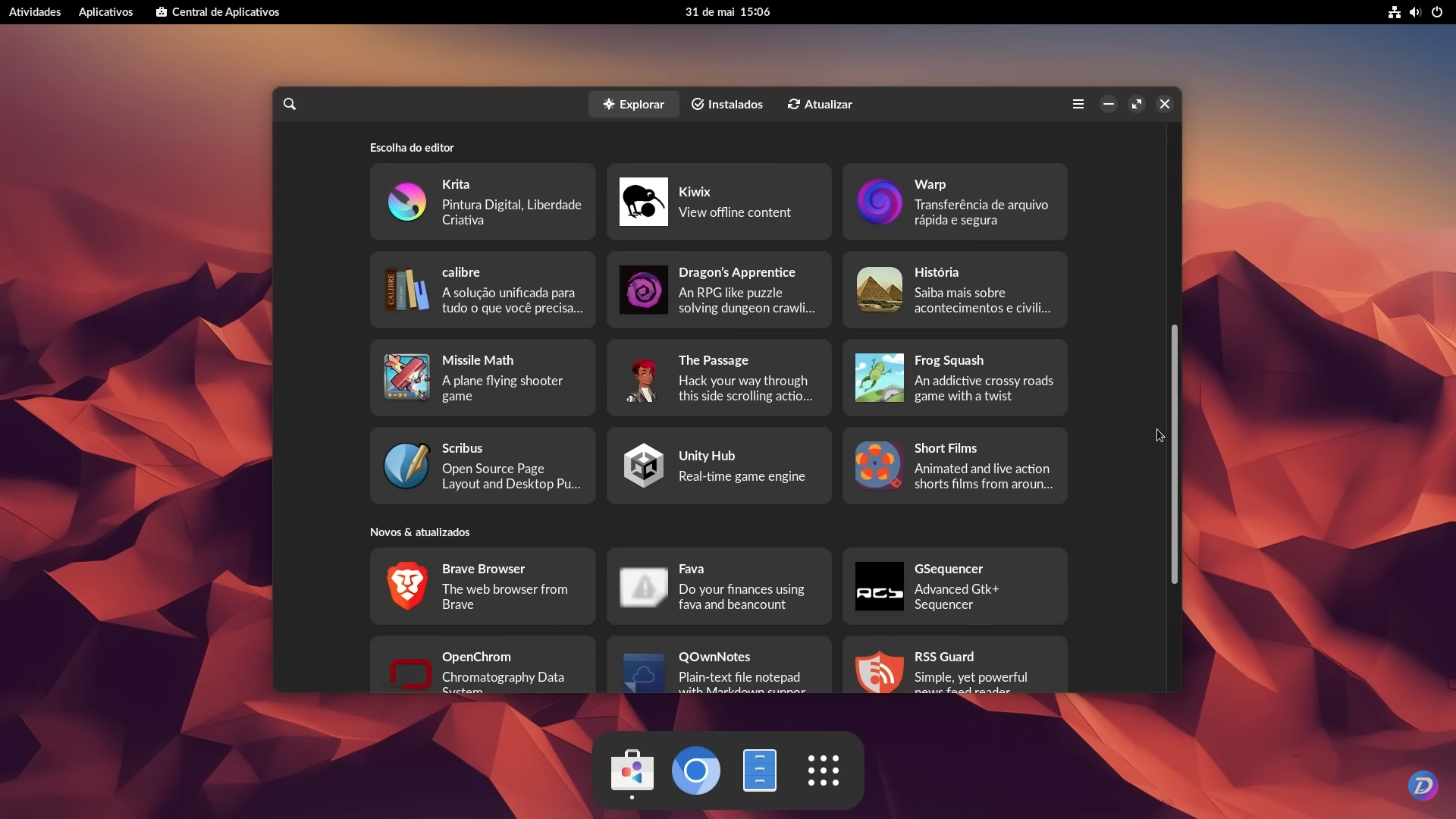
Task: Open the Atividades overview
Action: [x=34, y=11]
